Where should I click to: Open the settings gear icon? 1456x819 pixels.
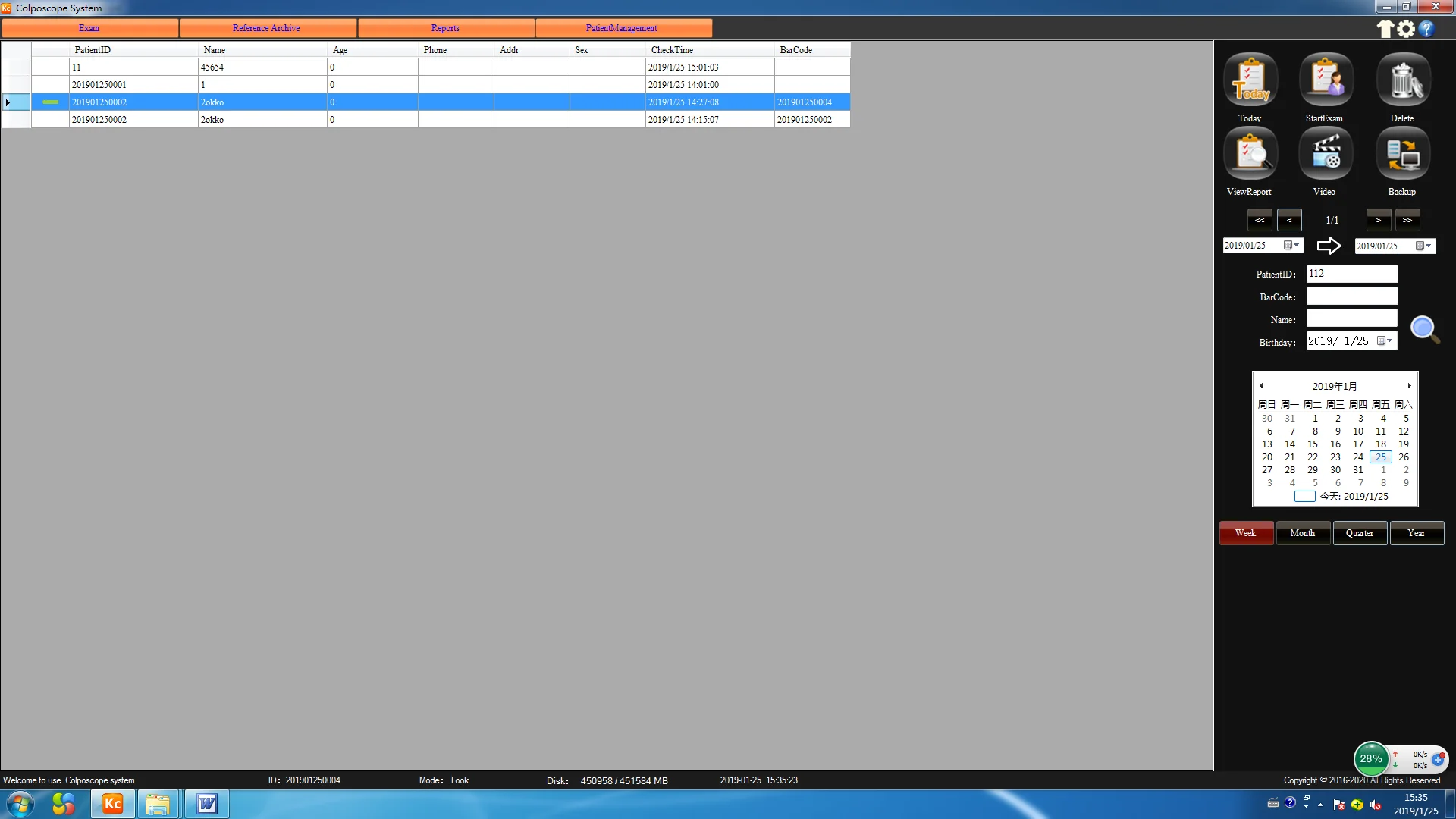1406,29
